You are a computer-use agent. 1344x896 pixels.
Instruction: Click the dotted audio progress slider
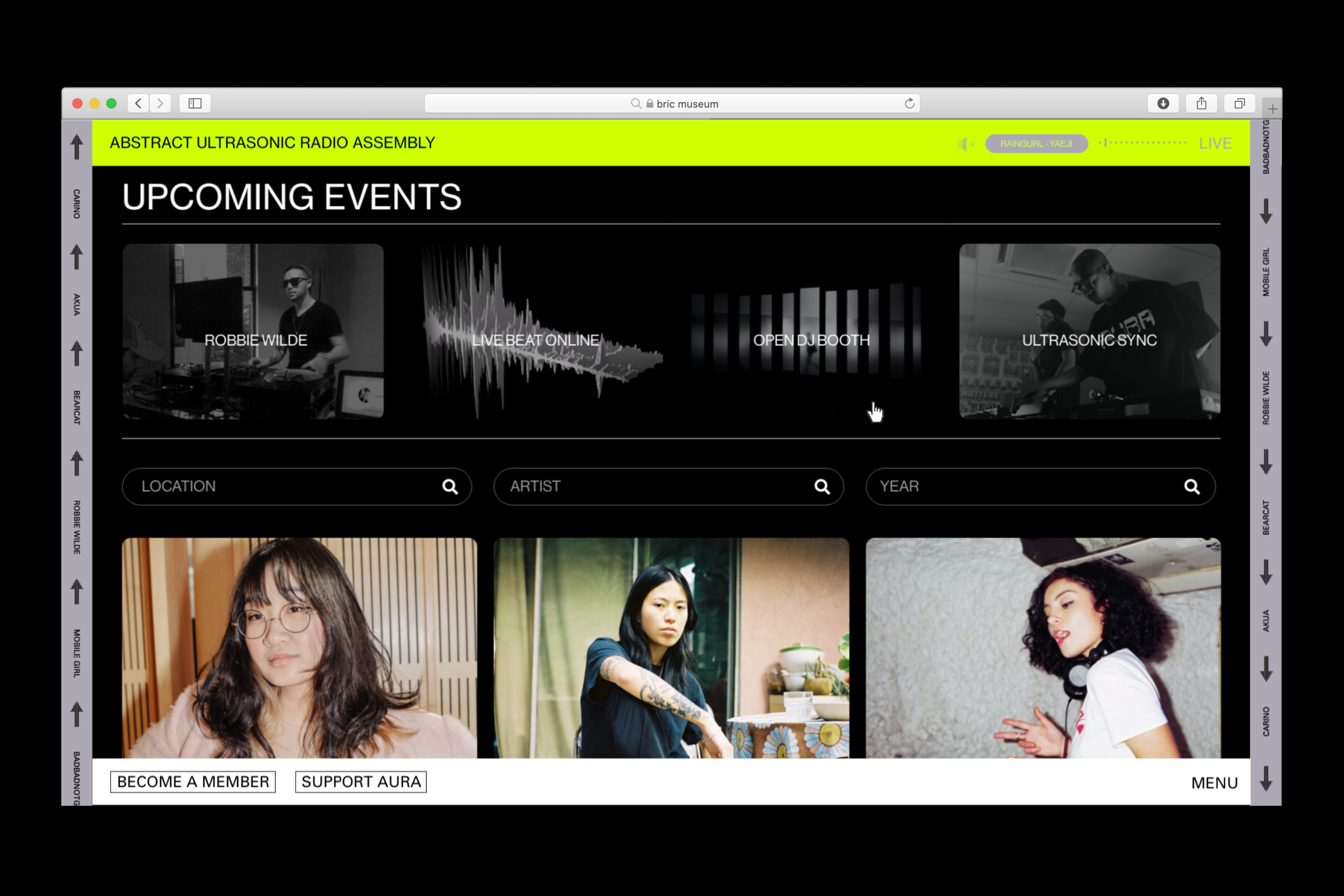(1143, 143)
